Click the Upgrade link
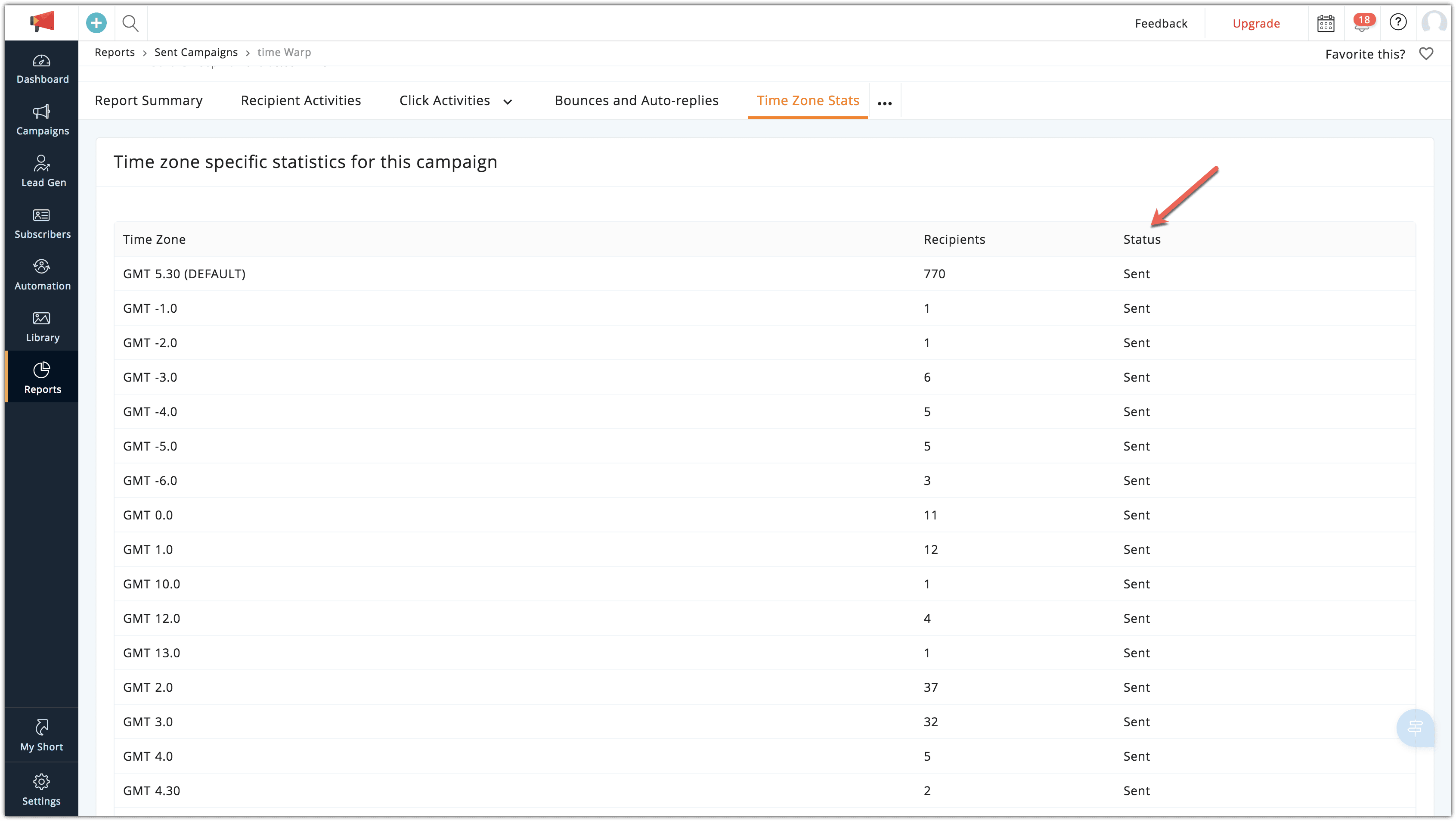1456x821 pixels. click(1256, 23)
